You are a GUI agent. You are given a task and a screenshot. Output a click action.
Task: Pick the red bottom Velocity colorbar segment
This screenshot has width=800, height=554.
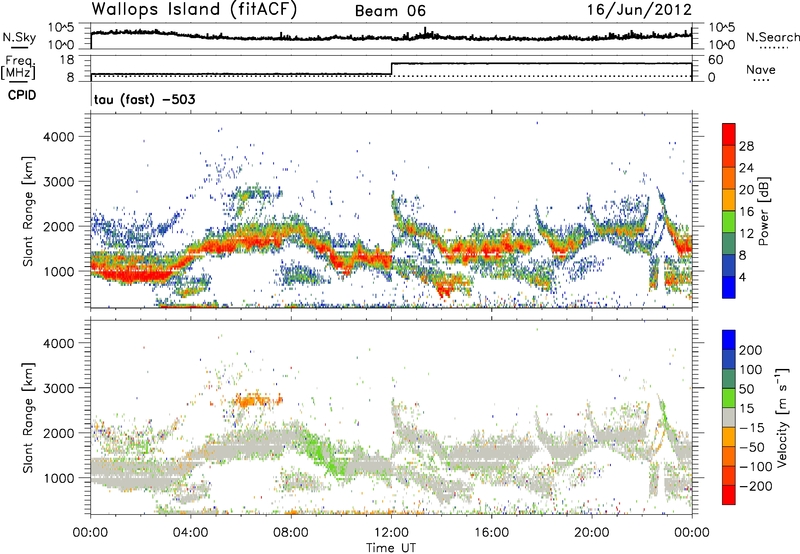click(729, 495)
